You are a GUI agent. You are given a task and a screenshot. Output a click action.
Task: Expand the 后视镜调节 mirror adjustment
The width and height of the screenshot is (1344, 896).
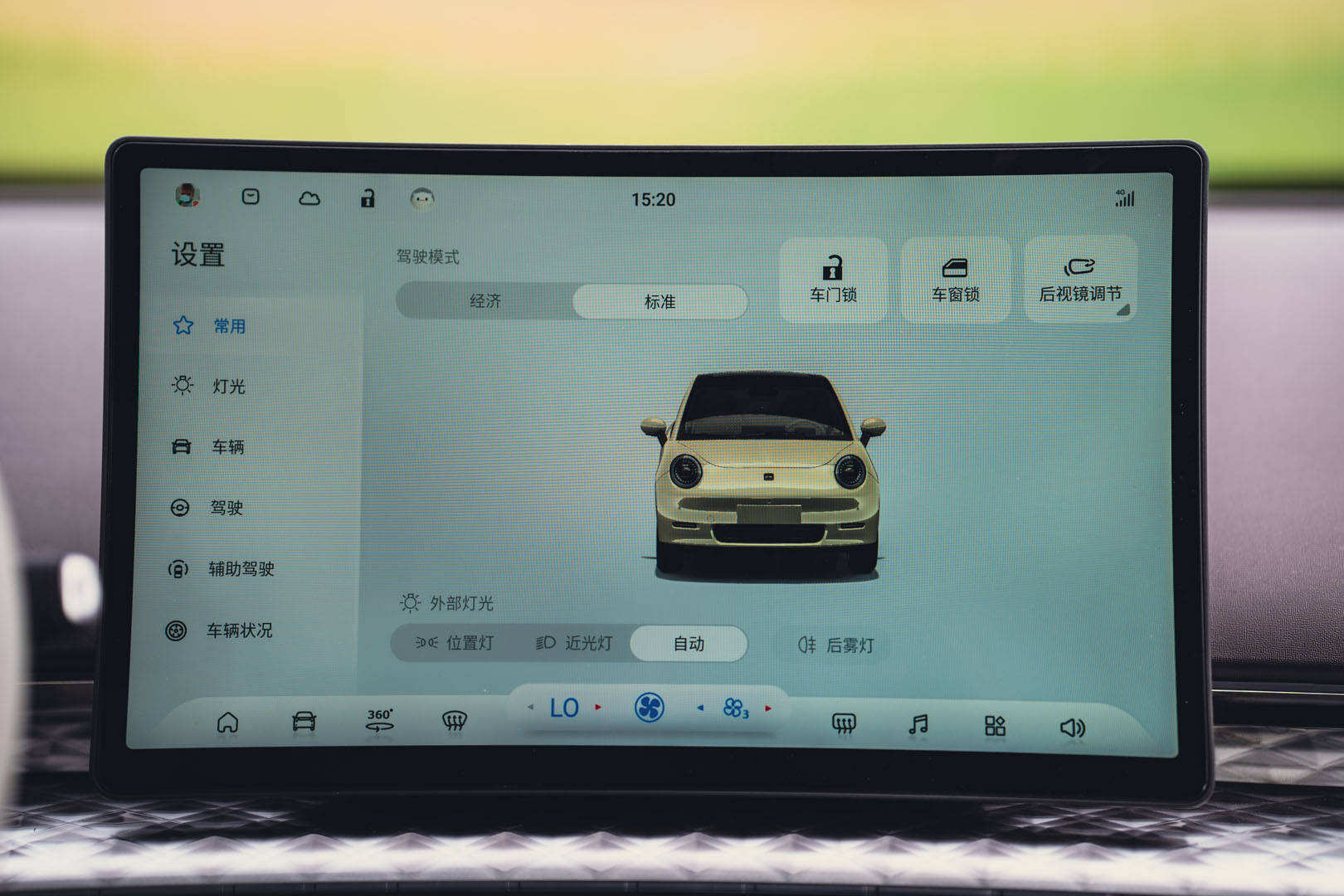click(1080, 280)
